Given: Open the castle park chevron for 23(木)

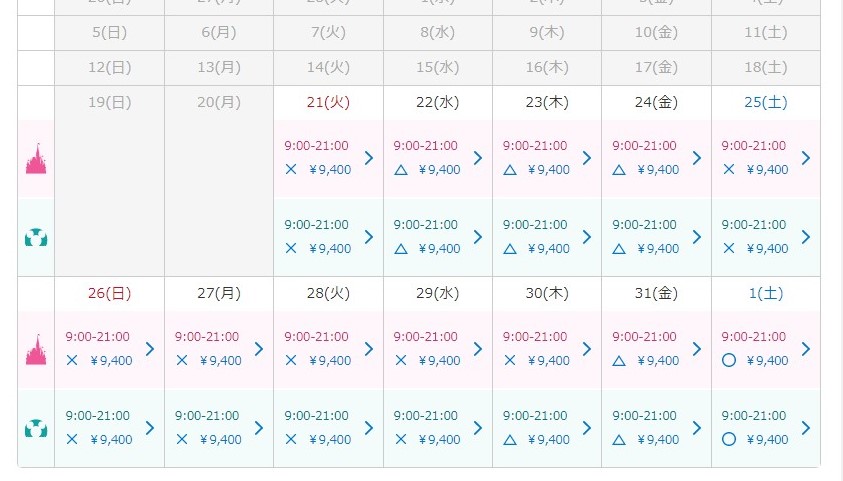Looking at the screenshot, I should pos(587,158).
